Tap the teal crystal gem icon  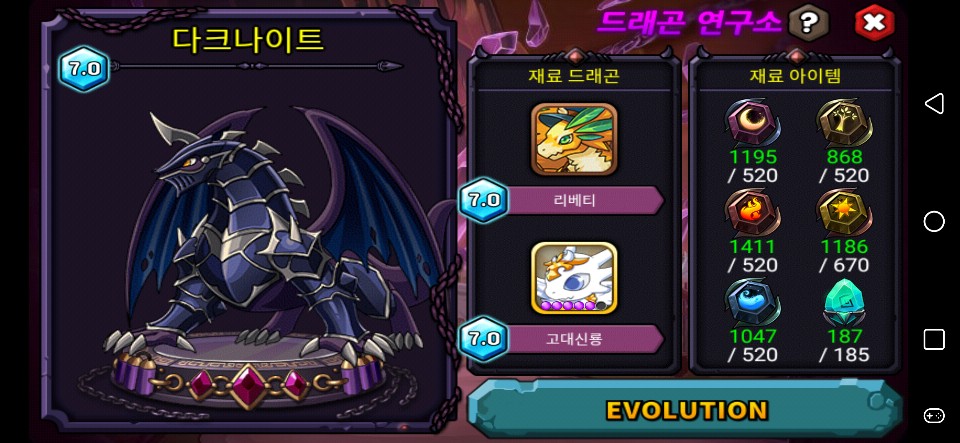844,302
